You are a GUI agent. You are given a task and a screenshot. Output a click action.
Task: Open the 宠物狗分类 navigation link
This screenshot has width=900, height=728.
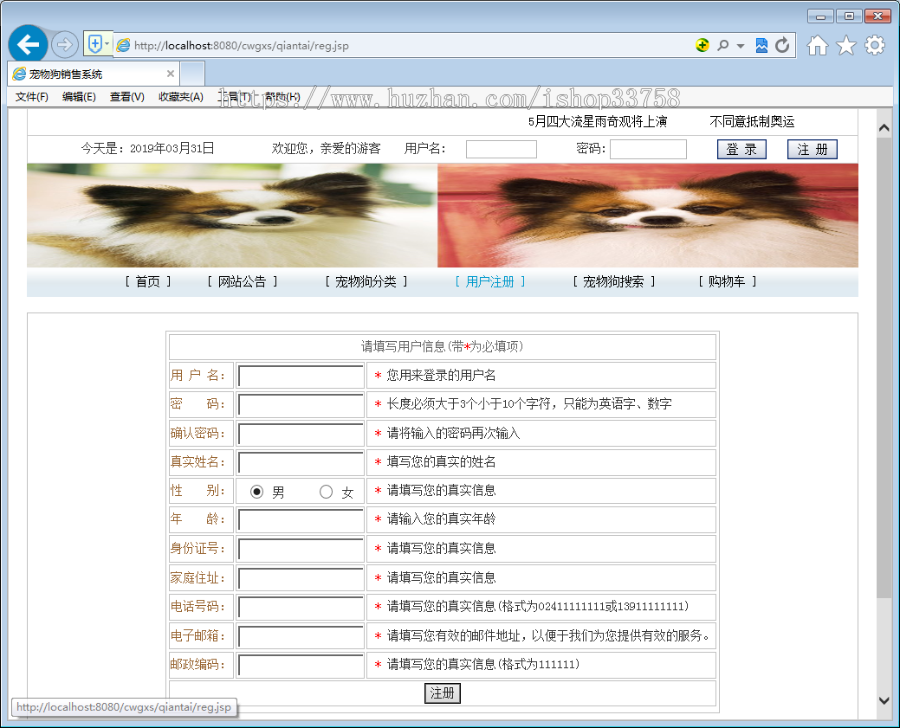coord(366,281)
